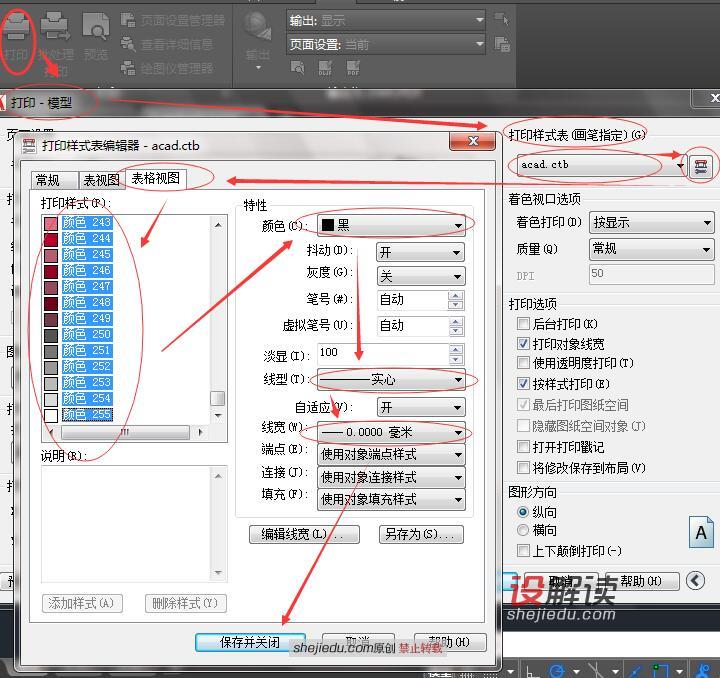Click the PDF export small icon
The height and width of the screenshot is (678, 720).
(x=353, y=68)
